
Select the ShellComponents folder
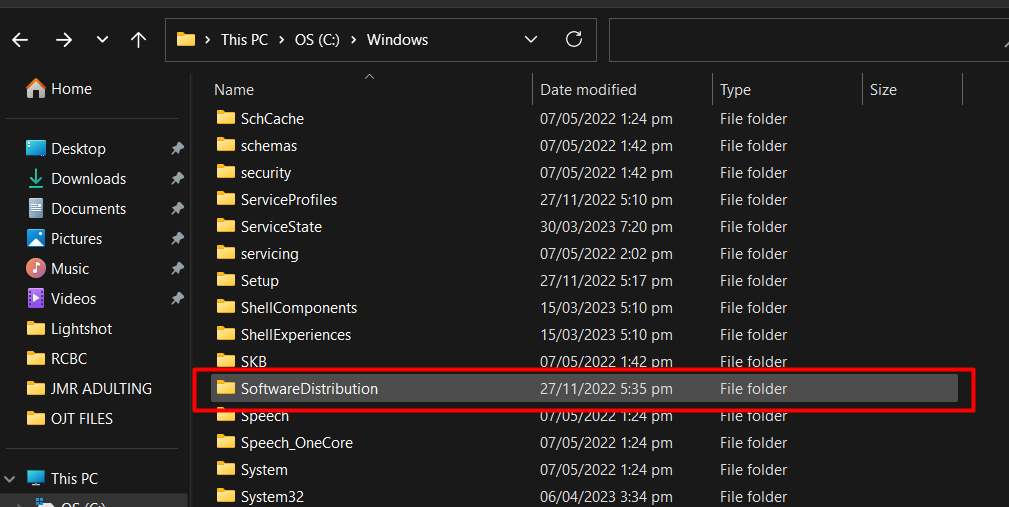[584, 308]
